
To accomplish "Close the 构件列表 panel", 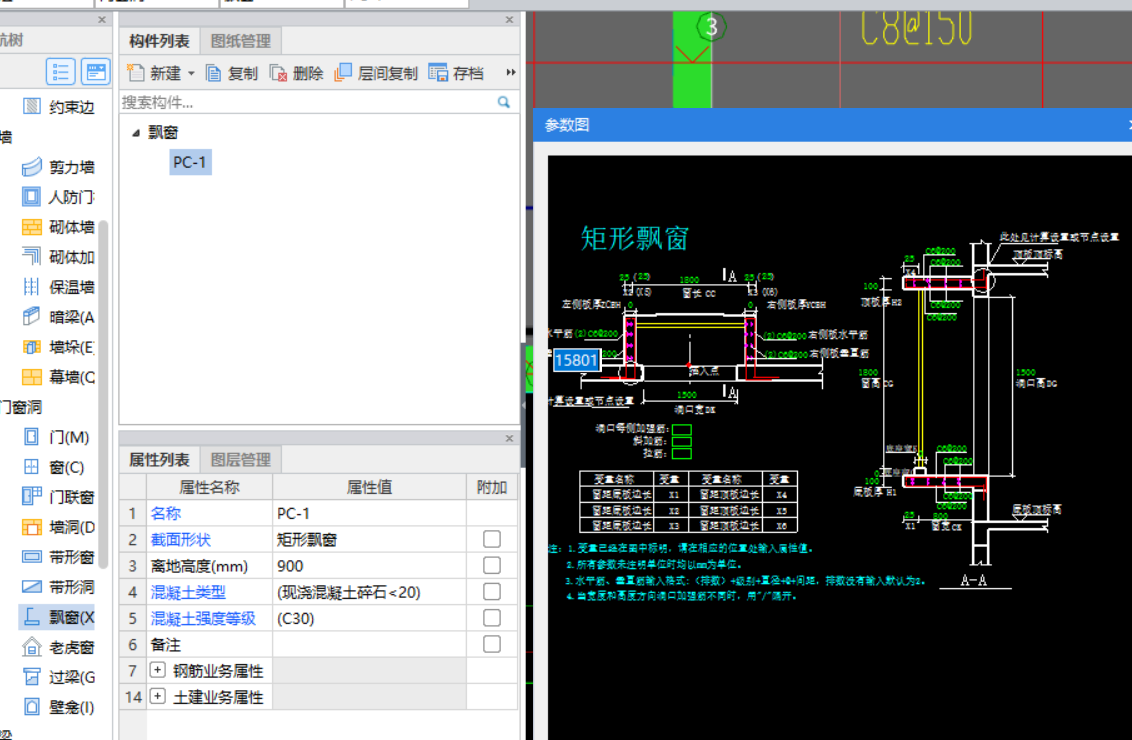I will click(x=510, y=19).
